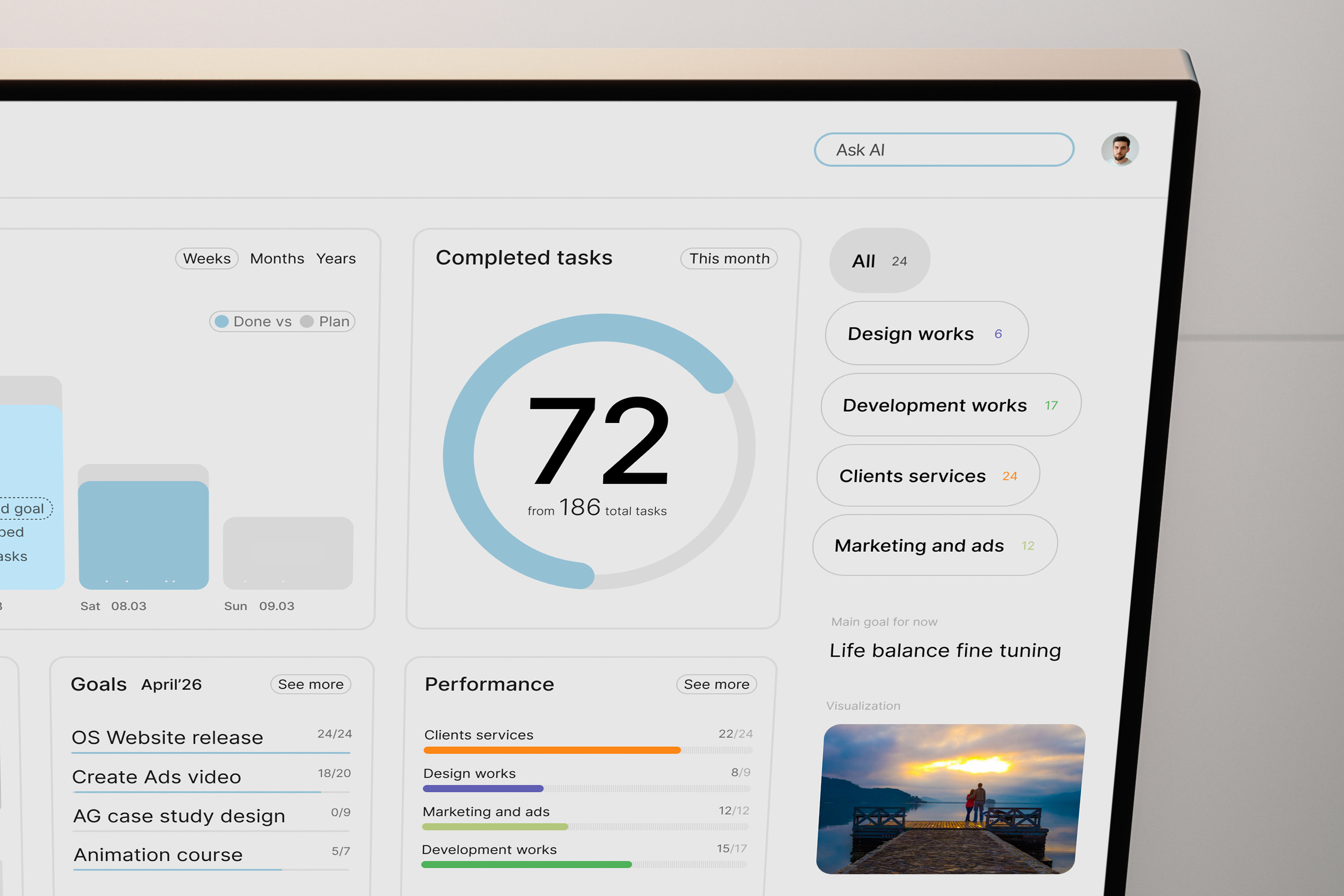Switch chart range to Months
Screen dimensions: 1344x896
tap(277, 258)
